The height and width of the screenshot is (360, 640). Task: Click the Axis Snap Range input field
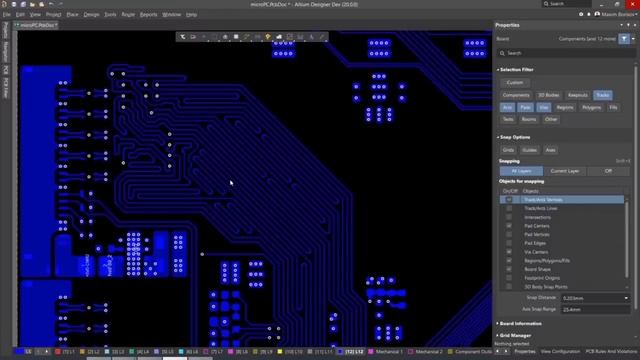coord(596,309)
